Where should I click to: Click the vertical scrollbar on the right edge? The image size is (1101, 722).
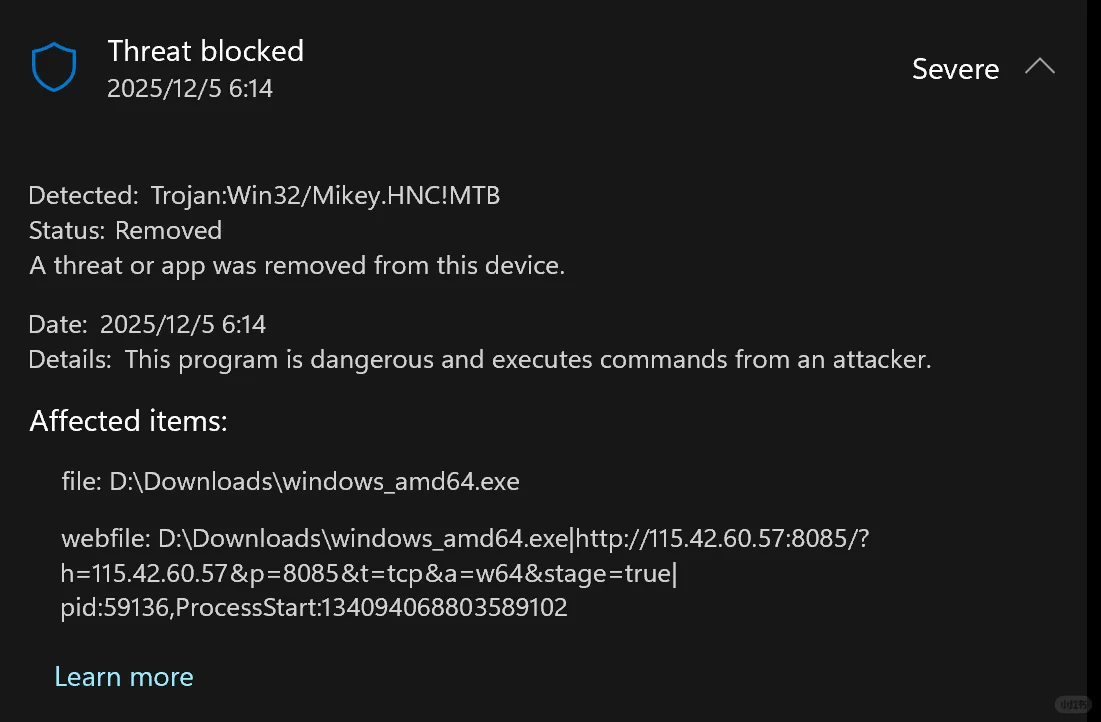click(1093, 360)
